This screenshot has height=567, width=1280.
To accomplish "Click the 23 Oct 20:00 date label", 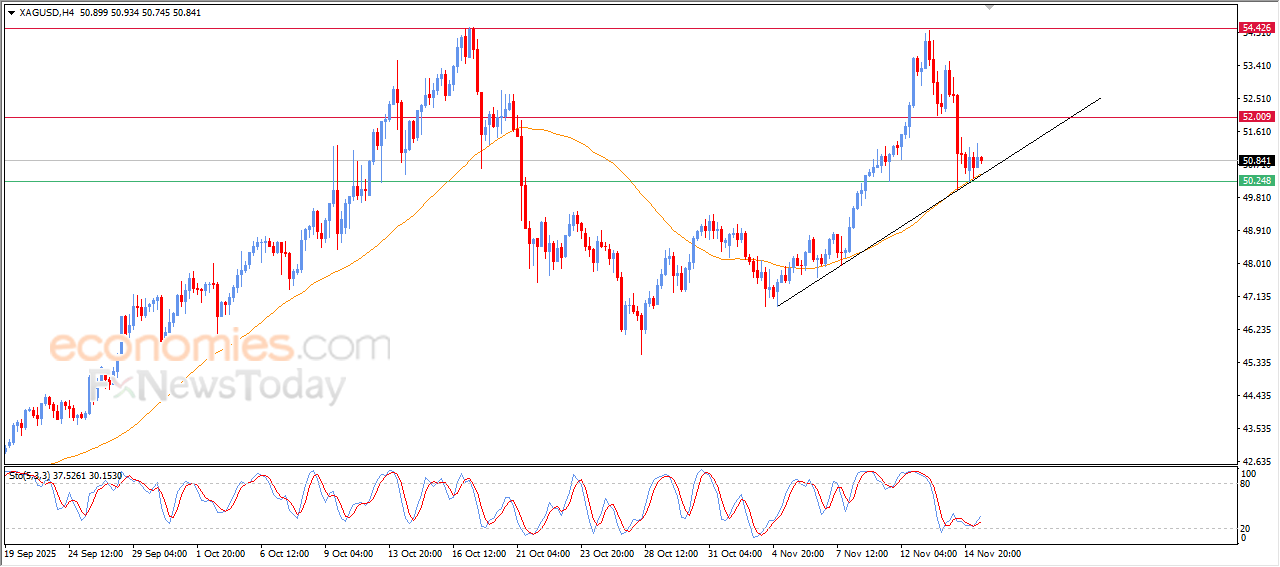I will pyautogui.click(x=607, y=553).
